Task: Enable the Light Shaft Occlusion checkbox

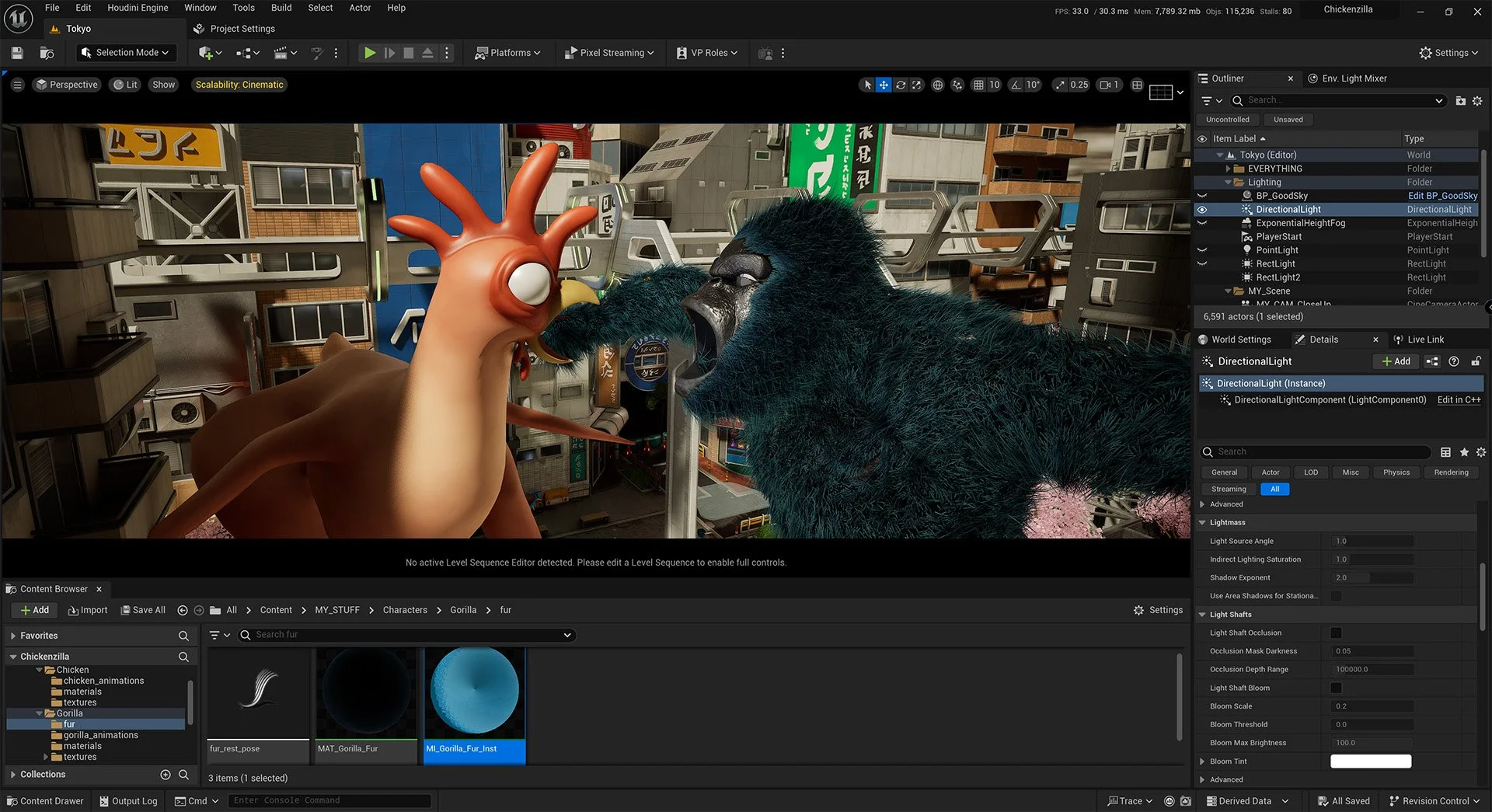Action: click(1336, 633)
